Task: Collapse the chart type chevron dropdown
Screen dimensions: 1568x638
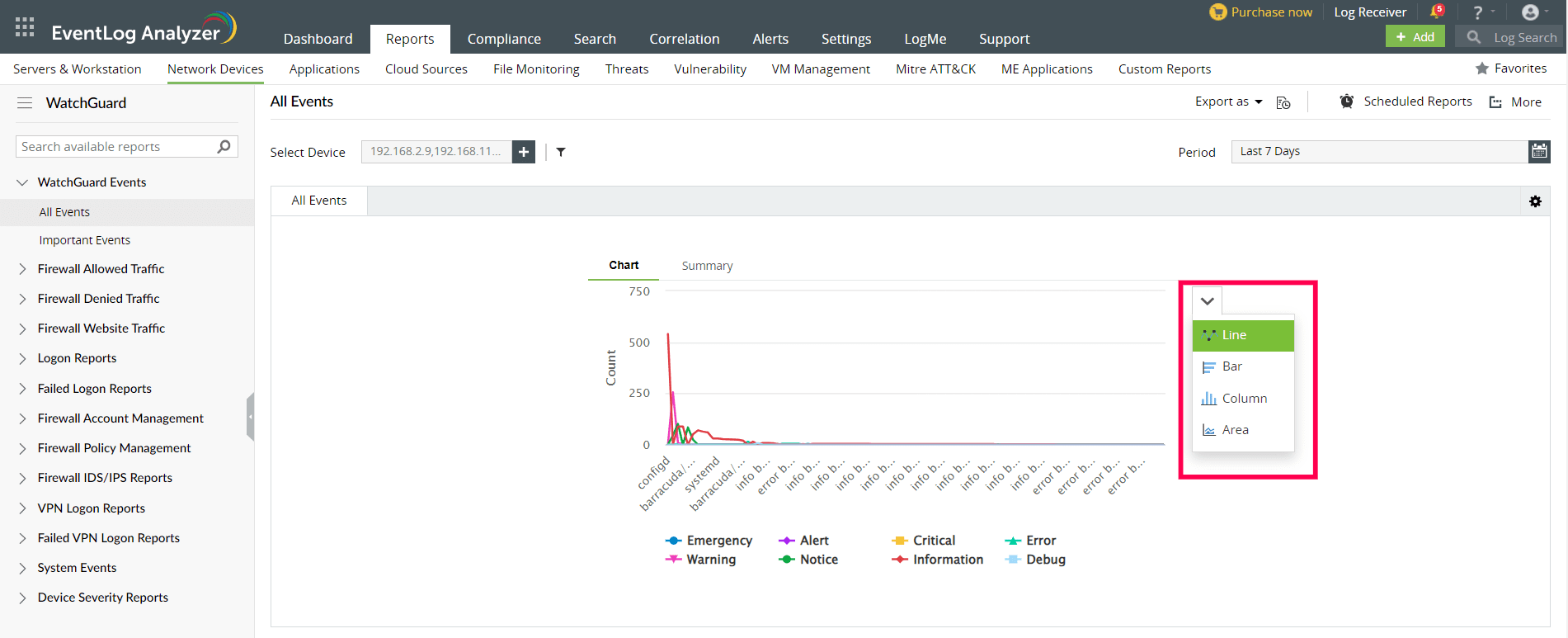Action: pos(1207,301)
